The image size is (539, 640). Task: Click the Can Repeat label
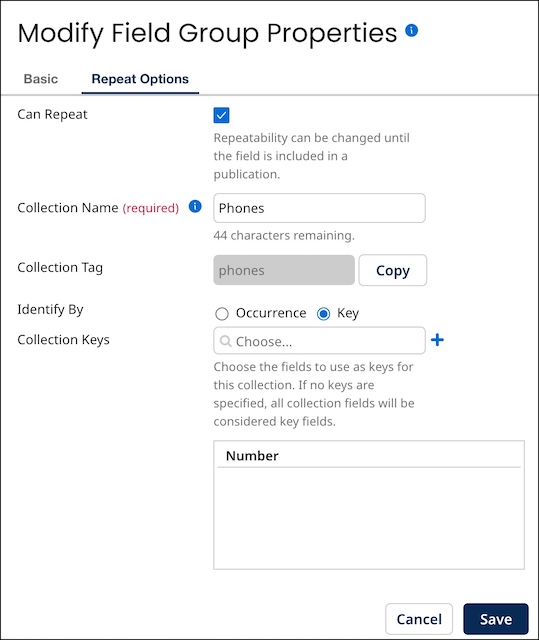(x=52, y=114)
